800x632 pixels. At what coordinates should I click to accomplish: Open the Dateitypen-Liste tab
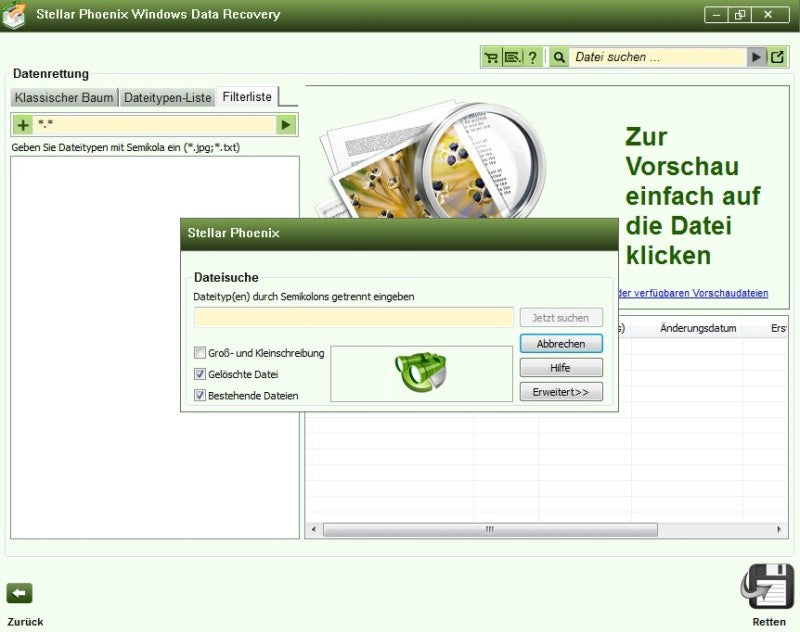pos(168,97)
